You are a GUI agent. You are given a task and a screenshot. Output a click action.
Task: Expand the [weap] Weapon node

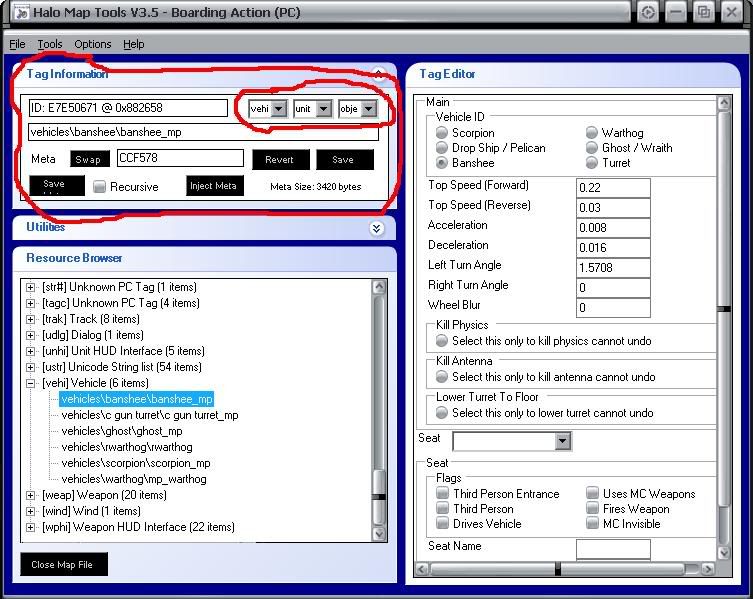point(30,495)
